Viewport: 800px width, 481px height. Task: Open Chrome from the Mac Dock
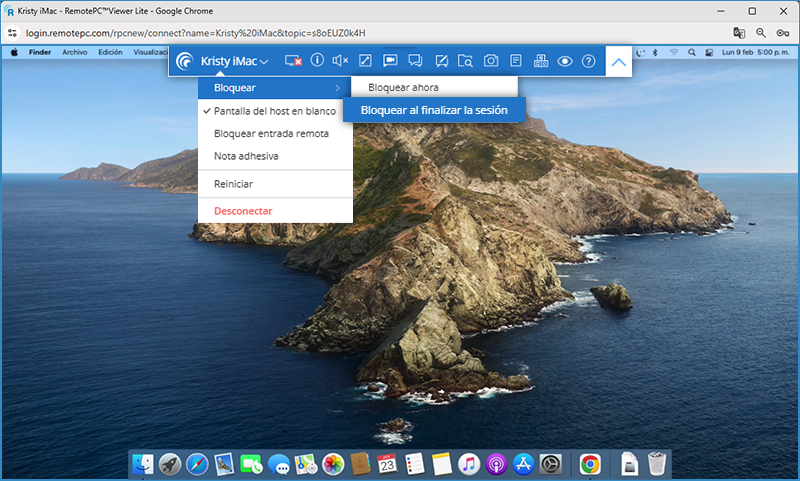[x=590, y=464]
